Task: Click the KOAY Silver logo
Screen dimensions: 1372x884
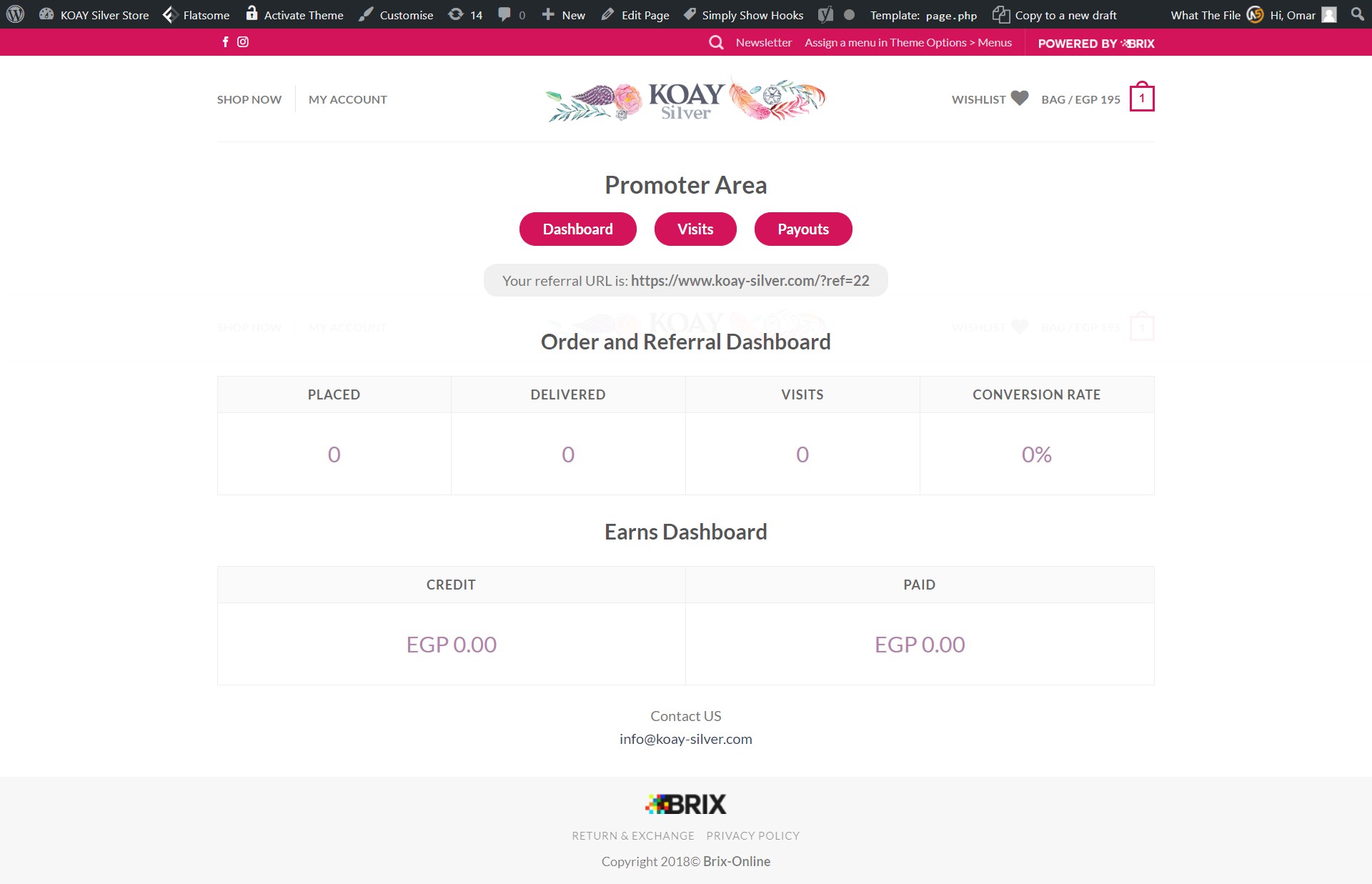Action: coord(685,101)
